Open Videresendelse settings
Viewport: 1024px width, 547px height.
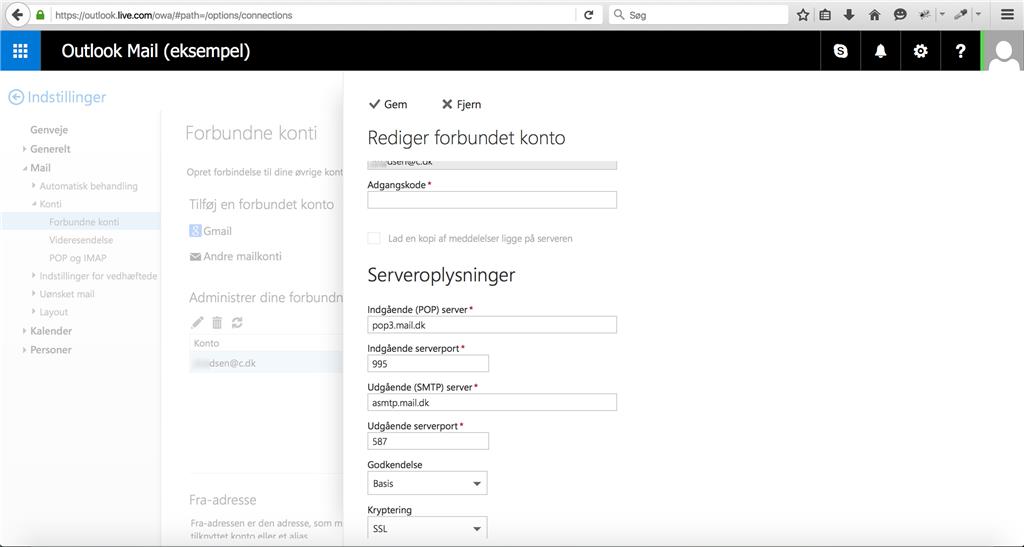click(81, 240)
